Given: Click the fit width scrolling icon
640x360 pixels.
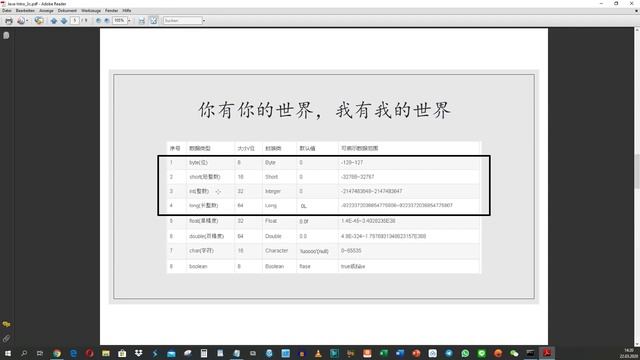Looking at the screenshot, I should pyautogui.click(x=142, y=20).
